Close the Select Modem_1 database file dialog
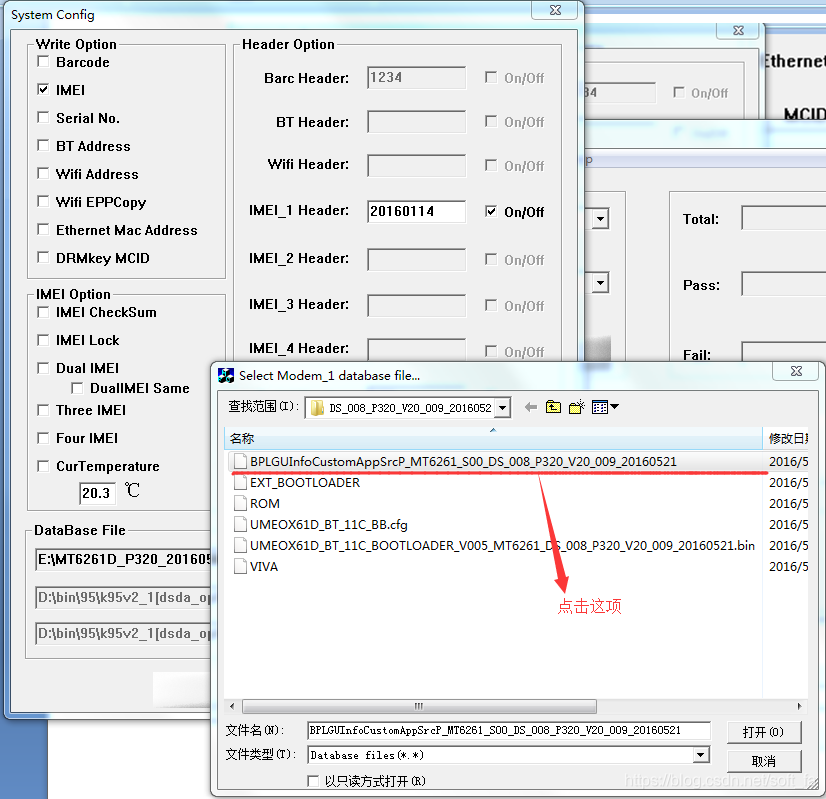 pyautogui.click(x=796, y=371)
